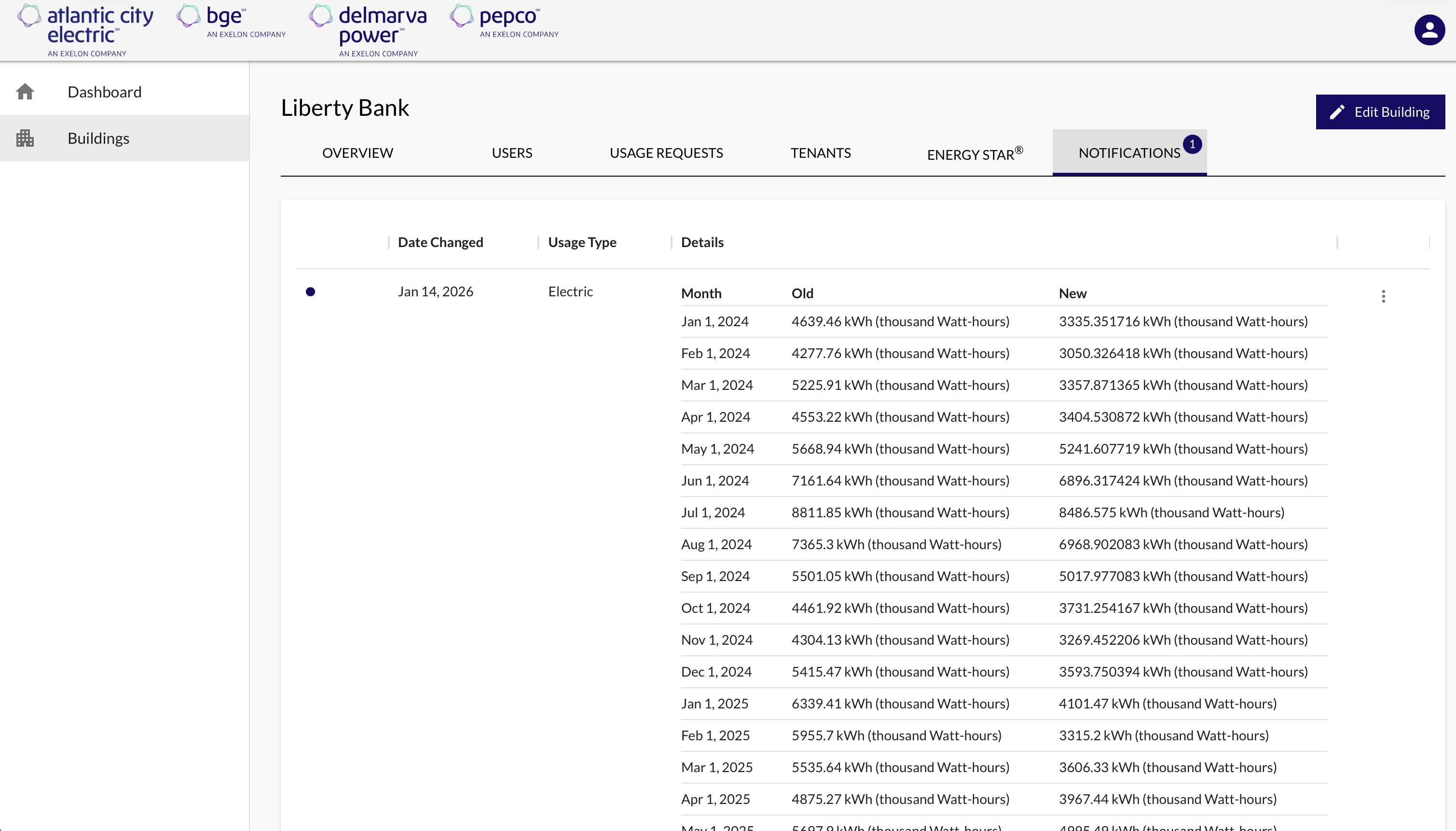Image resolution: width=1456 pixels, height=831 pixels.
Task: Open Dashboard from the sidebar
Action: [x=104, y=92]
